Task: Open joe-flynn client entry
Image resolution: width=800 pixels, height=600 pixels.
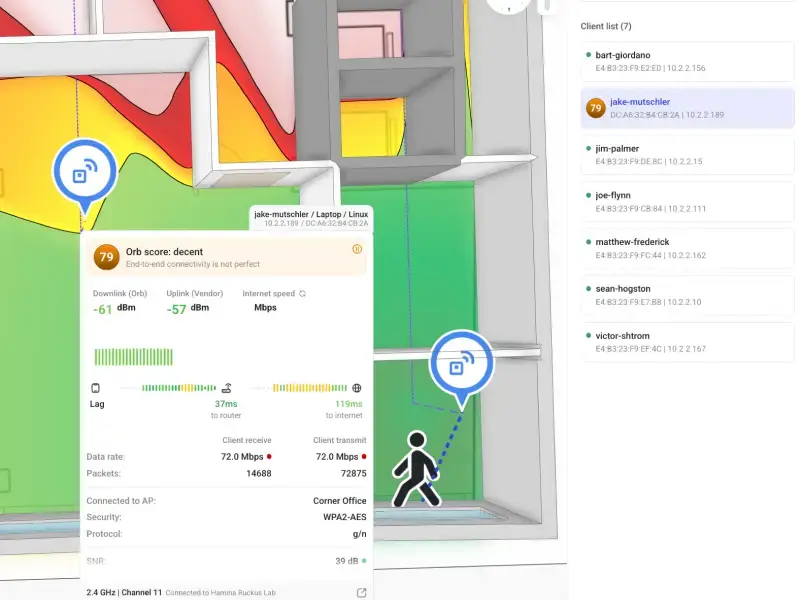Action: click(x=686, y=201)
